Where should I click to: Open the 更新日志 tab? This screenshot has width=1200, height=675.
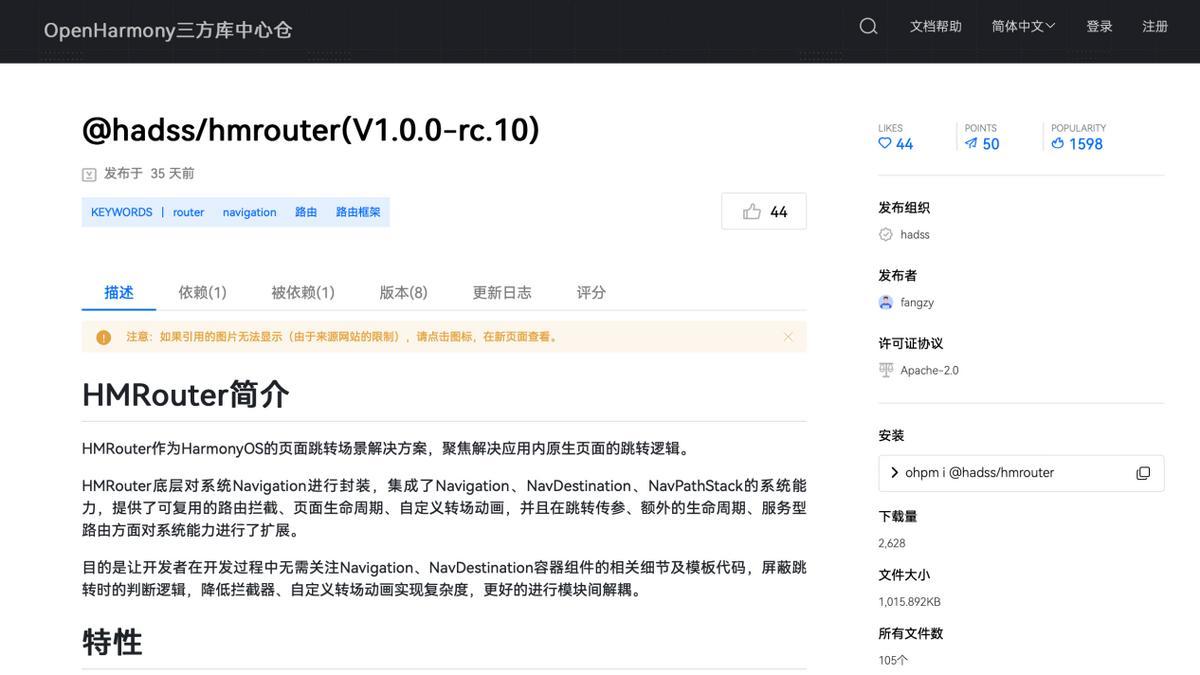click(x=502, y=292)
